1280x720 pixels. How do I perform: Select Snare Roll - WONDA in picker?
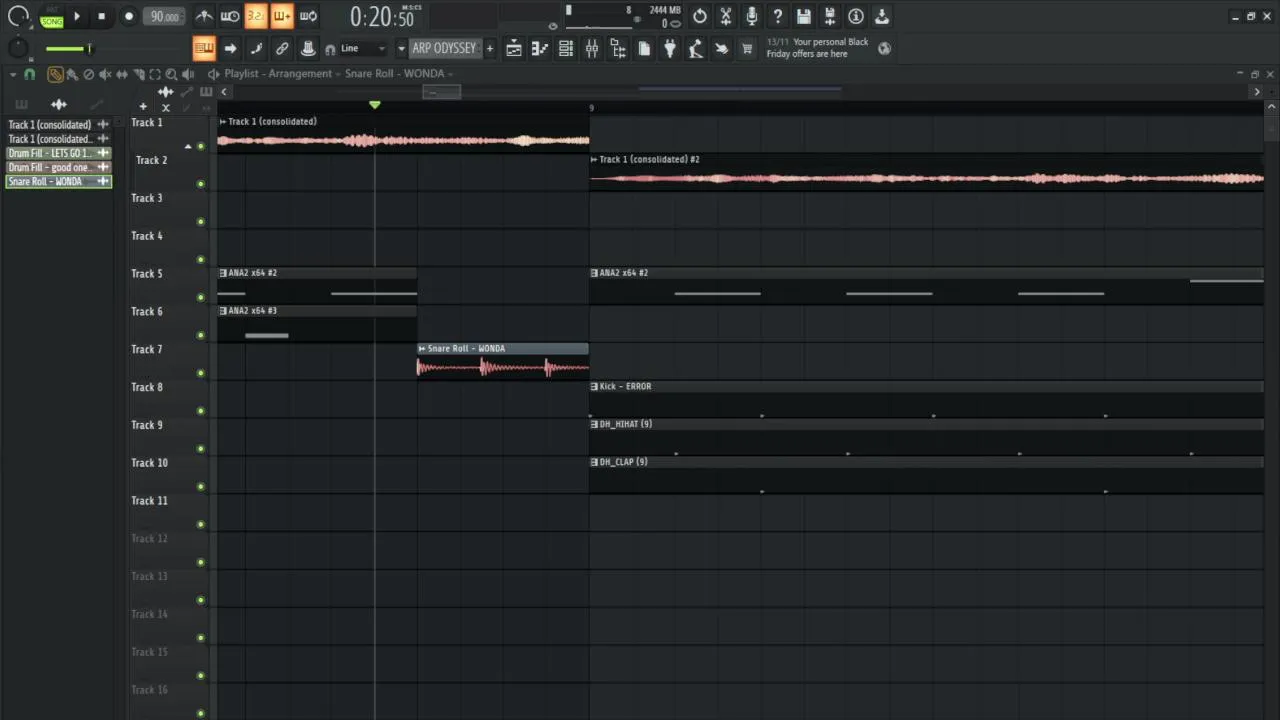(x=58, y=181)
